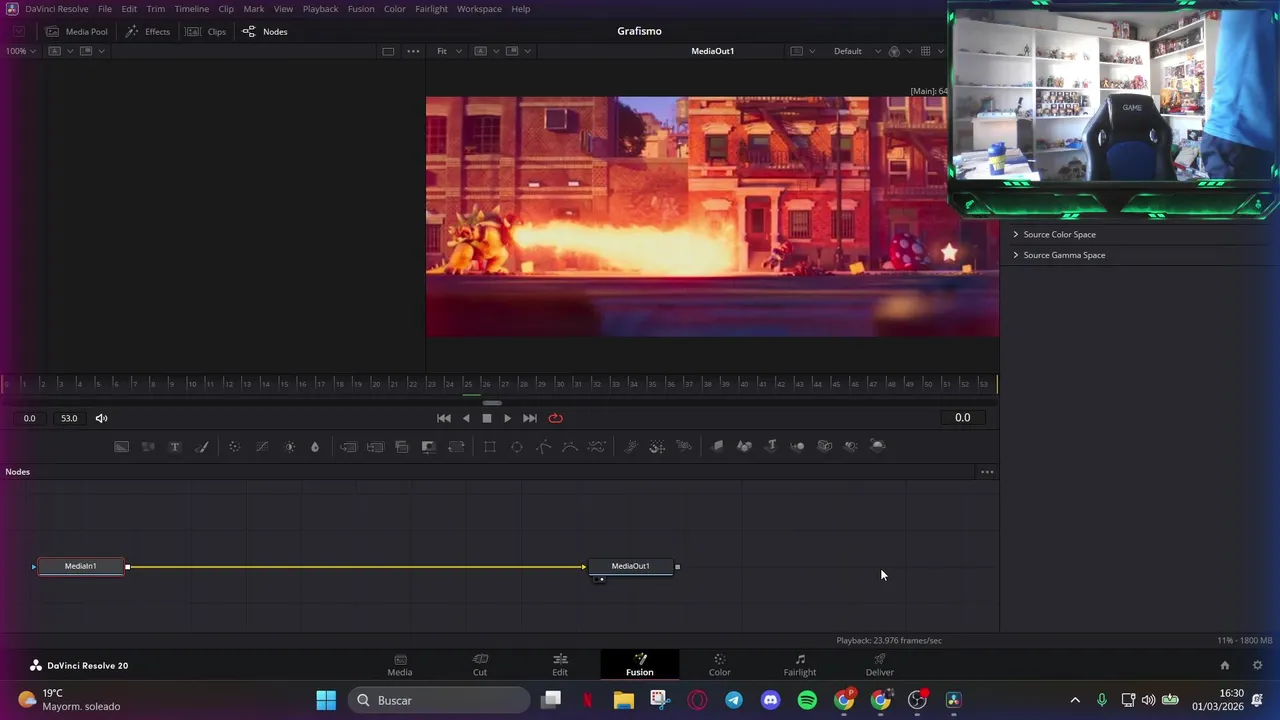This screenshot has width=1280, height=720.
Task: Jump to last frame button
Action: [530, 418]
